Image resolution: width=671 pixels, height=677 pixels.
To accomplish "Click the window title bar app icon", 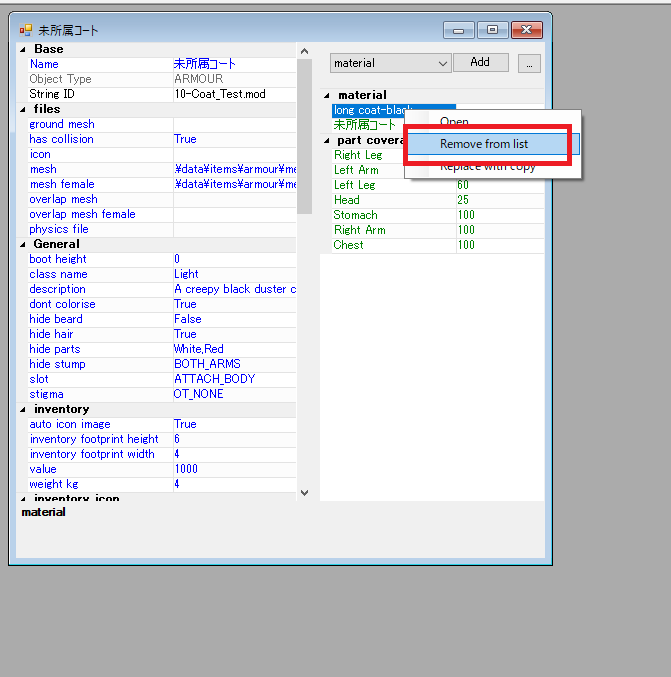I will (26, 30).
